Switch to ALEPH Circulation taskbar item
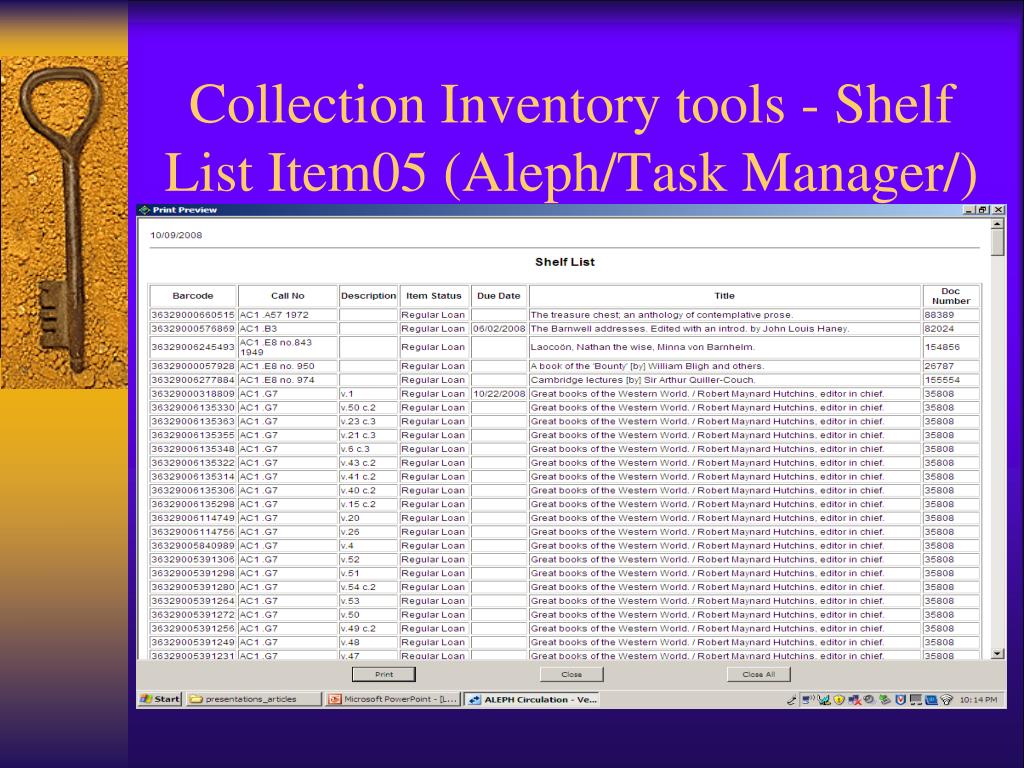The image size is (1024, 768). coord(532,699)
